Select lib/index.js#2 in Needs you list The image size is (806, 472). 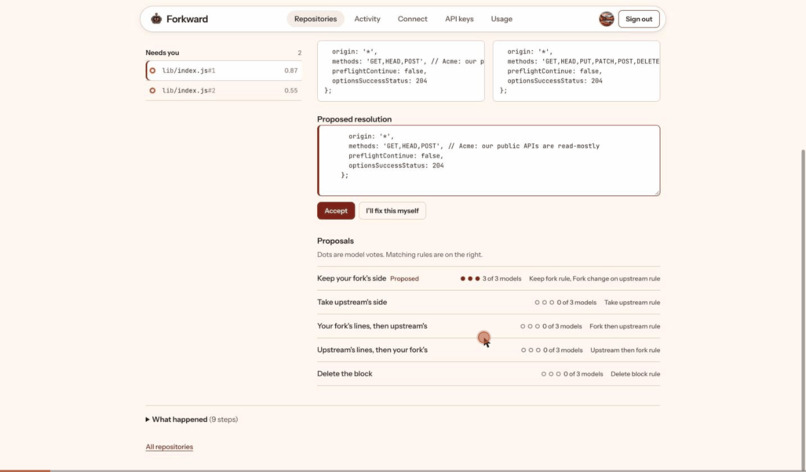(x=224, y=90)
